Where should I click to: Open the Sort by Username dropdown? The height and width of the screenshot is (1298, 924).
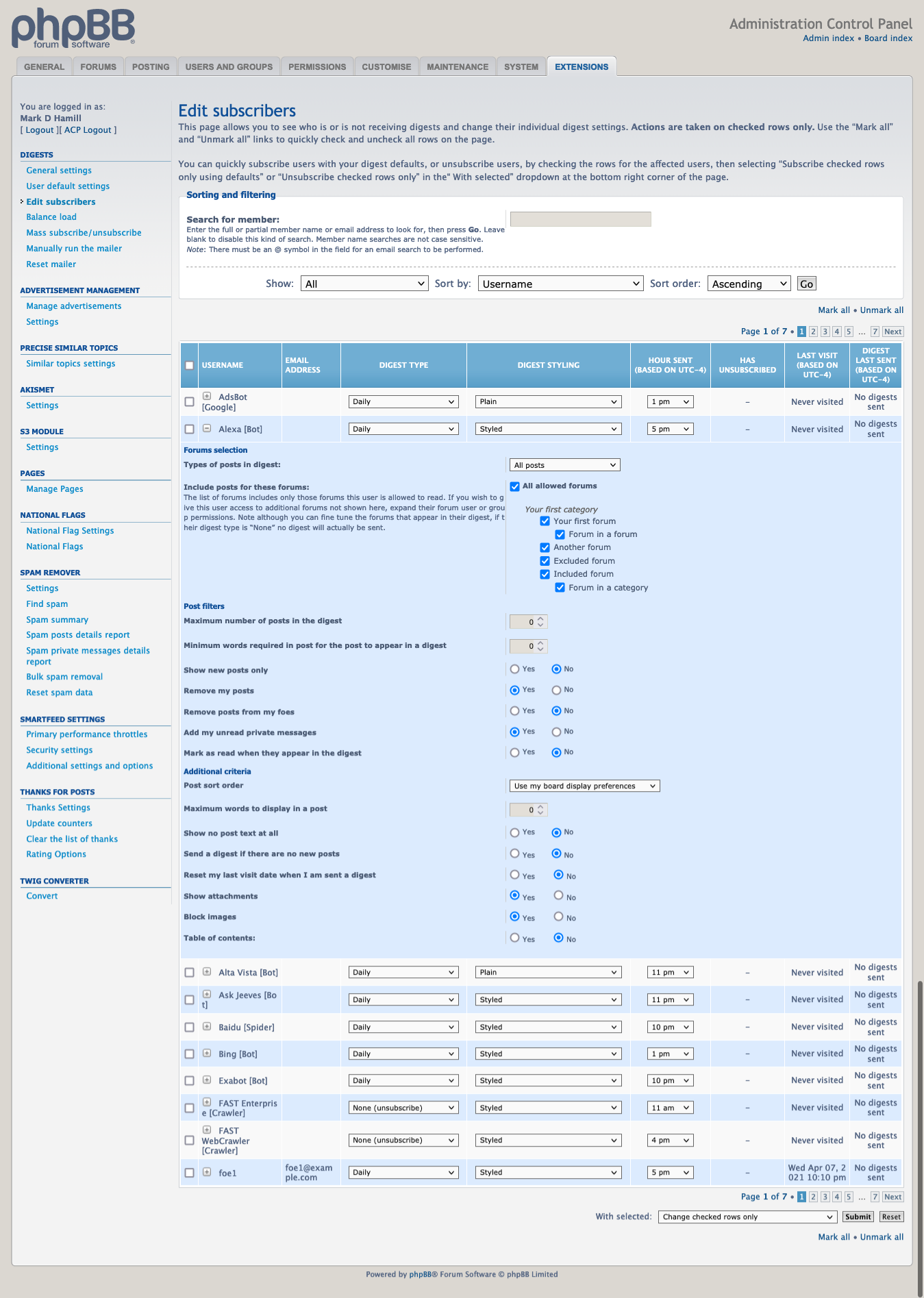(560, 284)
